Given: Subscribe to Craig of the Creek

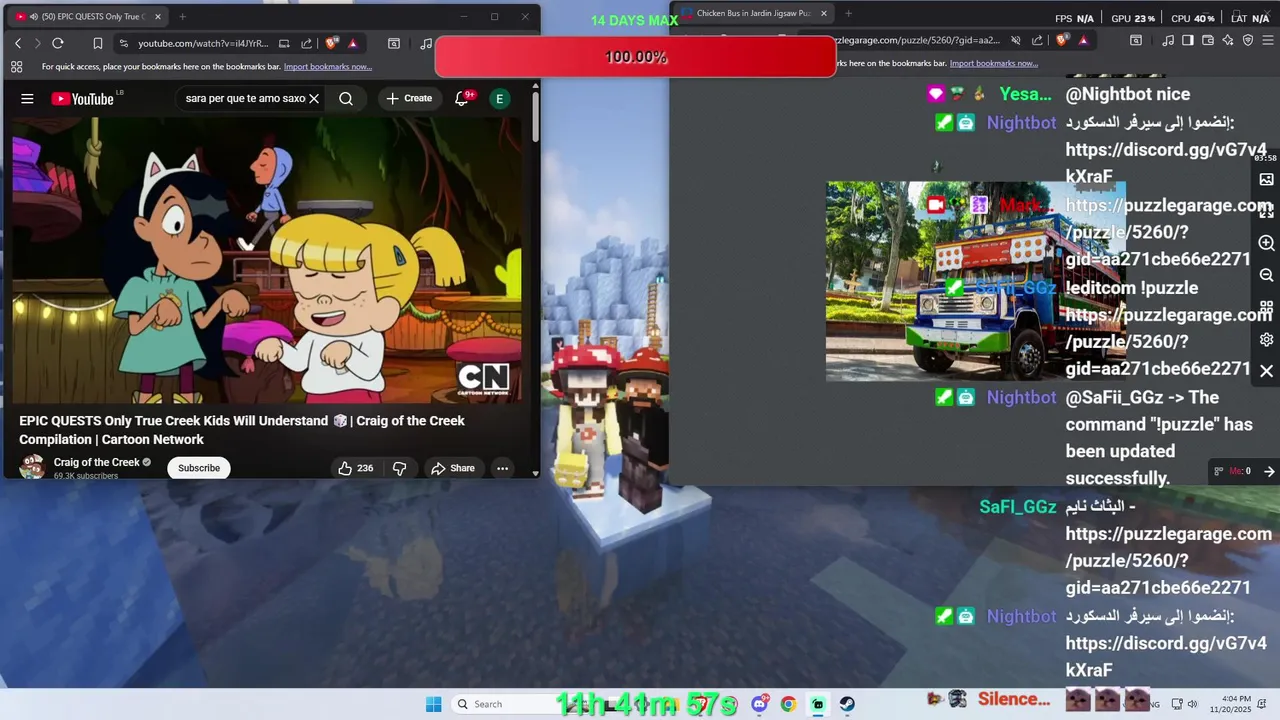Looking at the screenshot, I should click(x=199, y=468).
